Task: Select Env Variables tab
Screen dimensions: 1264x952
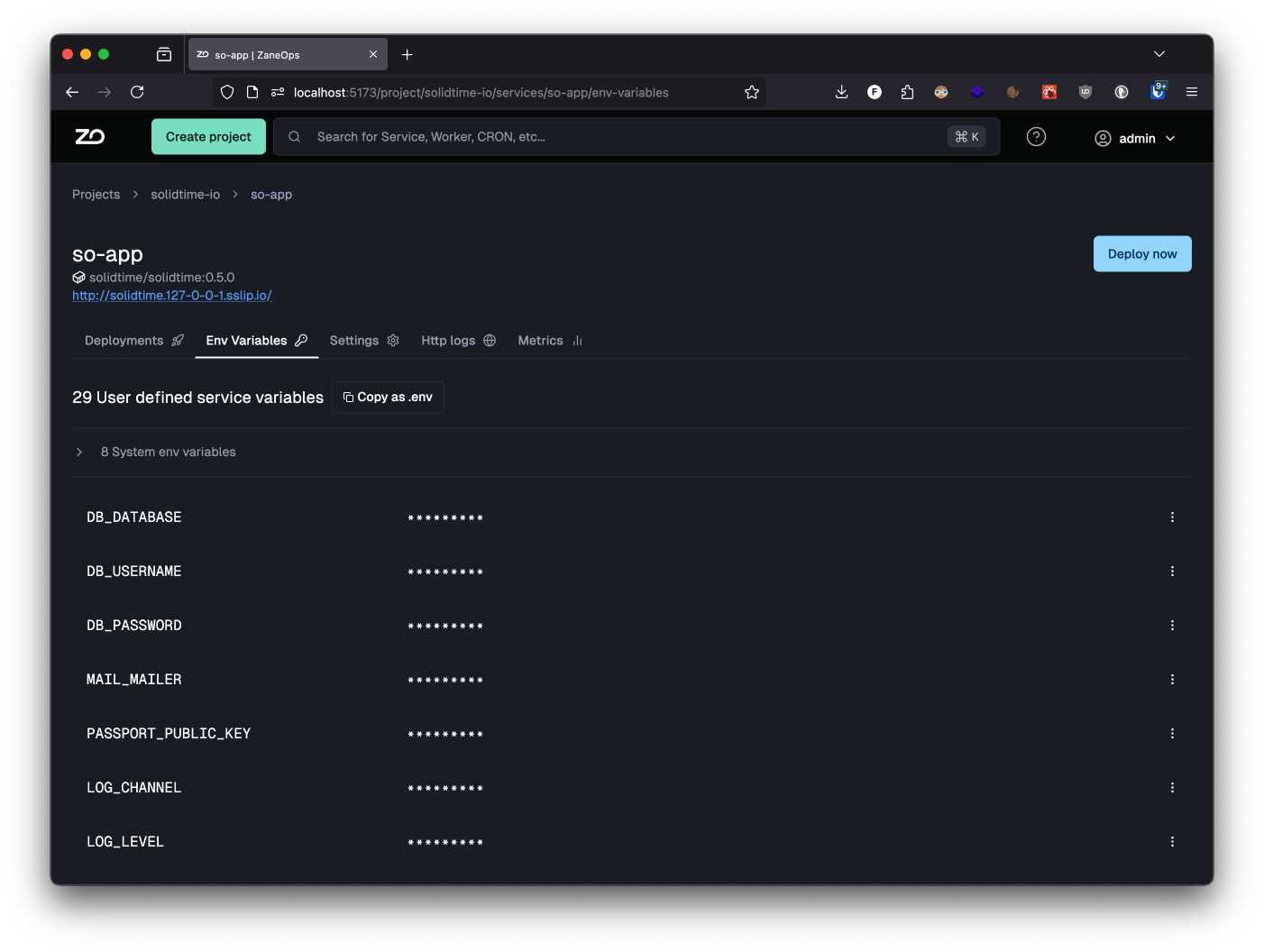Action: [x=257, y=341]
